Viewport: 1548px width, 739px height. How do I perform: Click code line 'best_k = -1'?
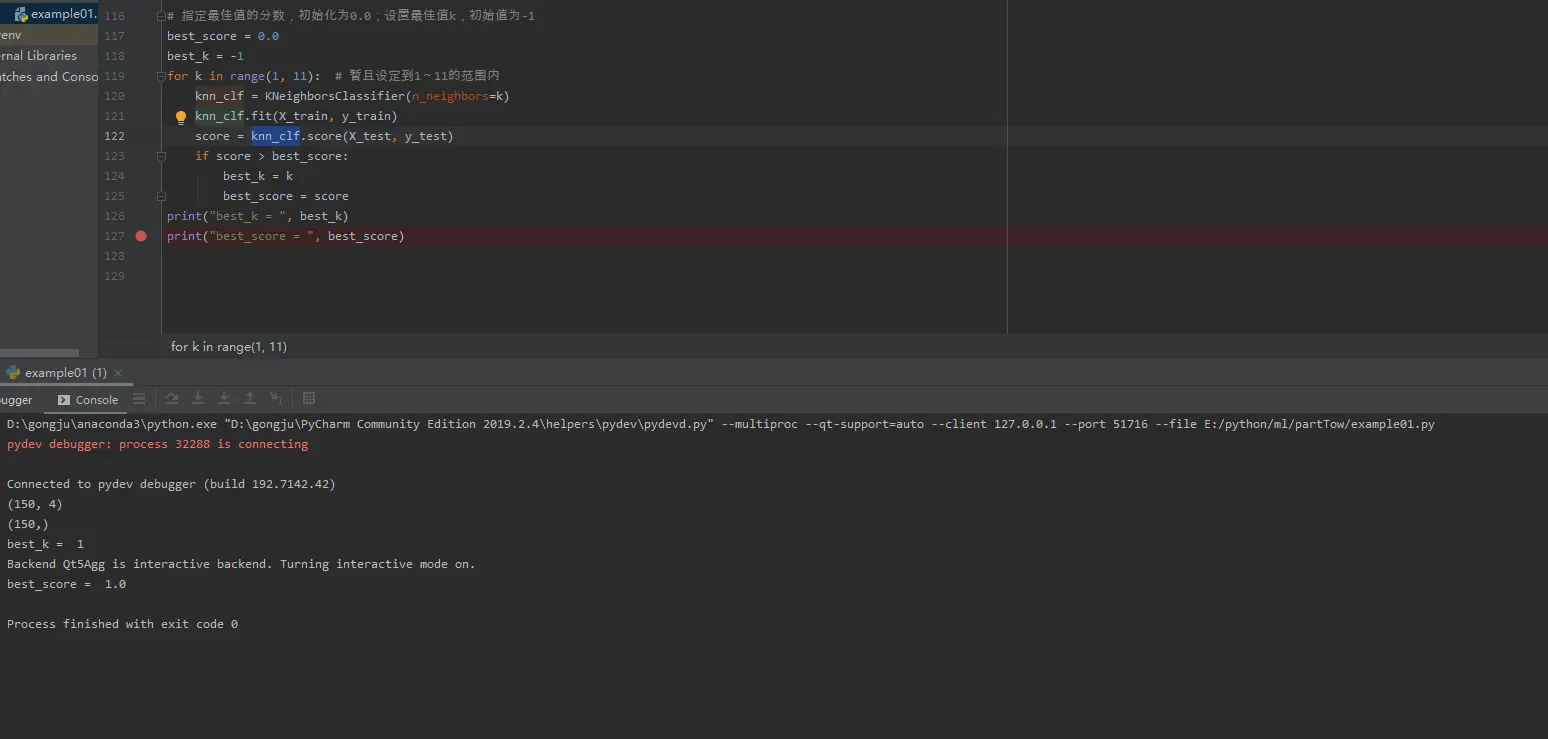(x=205, y=56)
